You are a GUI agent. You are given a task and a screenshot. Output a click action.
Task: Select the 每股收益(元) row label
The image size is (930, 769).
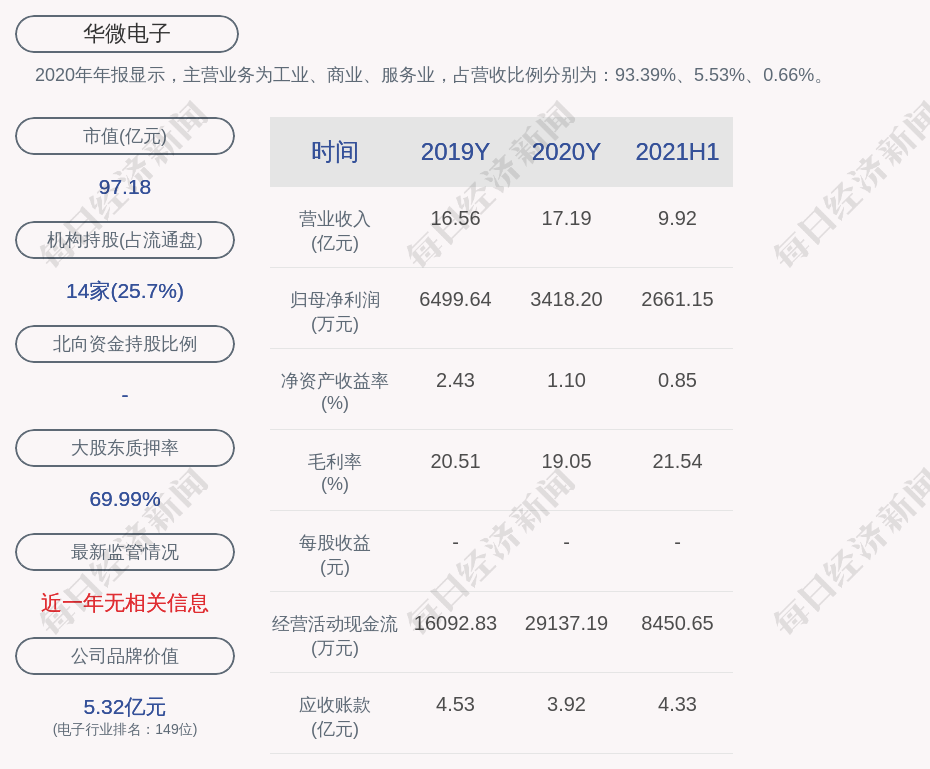coord(335,555)
